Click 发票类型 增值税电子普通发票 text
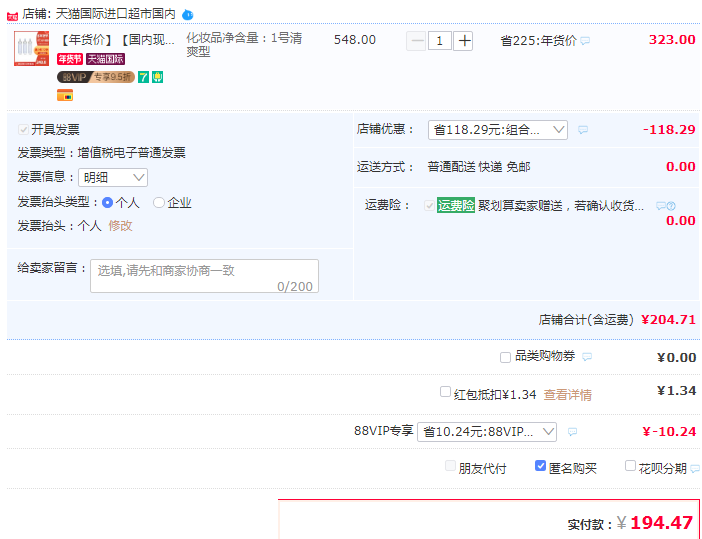 [x=102, y=153]
